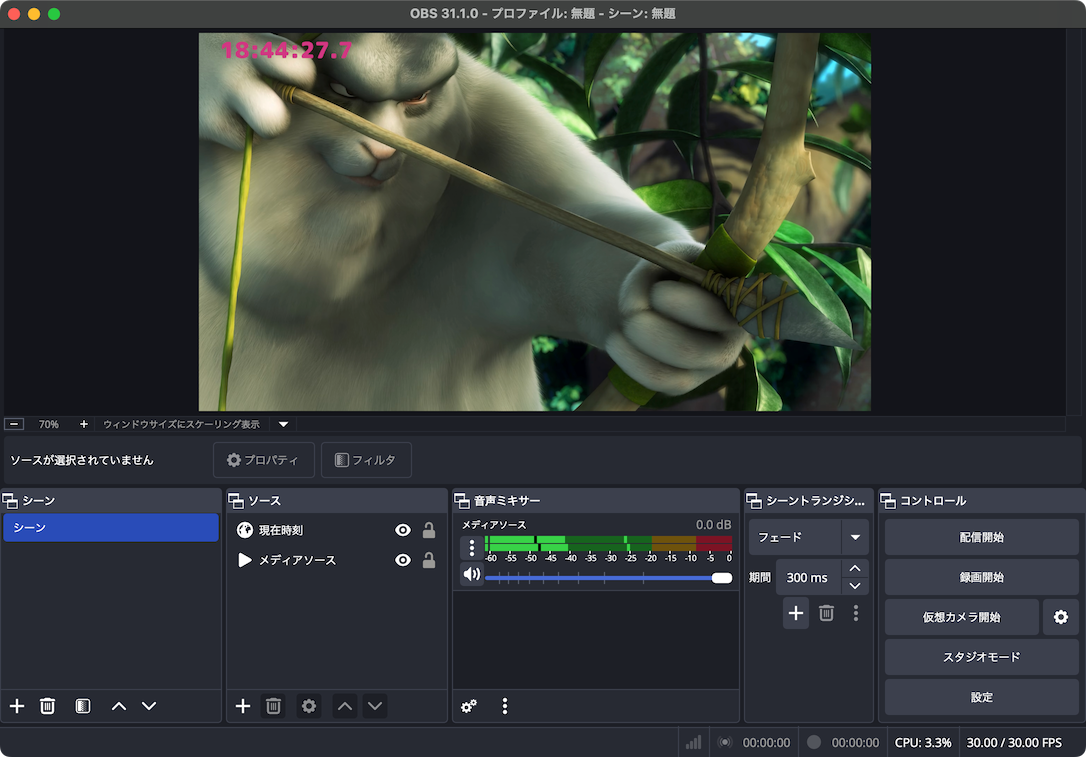This screenshot has width=1086, height=757.
Task: Select the 現在時刻 source row
Action: (x=337, y=530)
